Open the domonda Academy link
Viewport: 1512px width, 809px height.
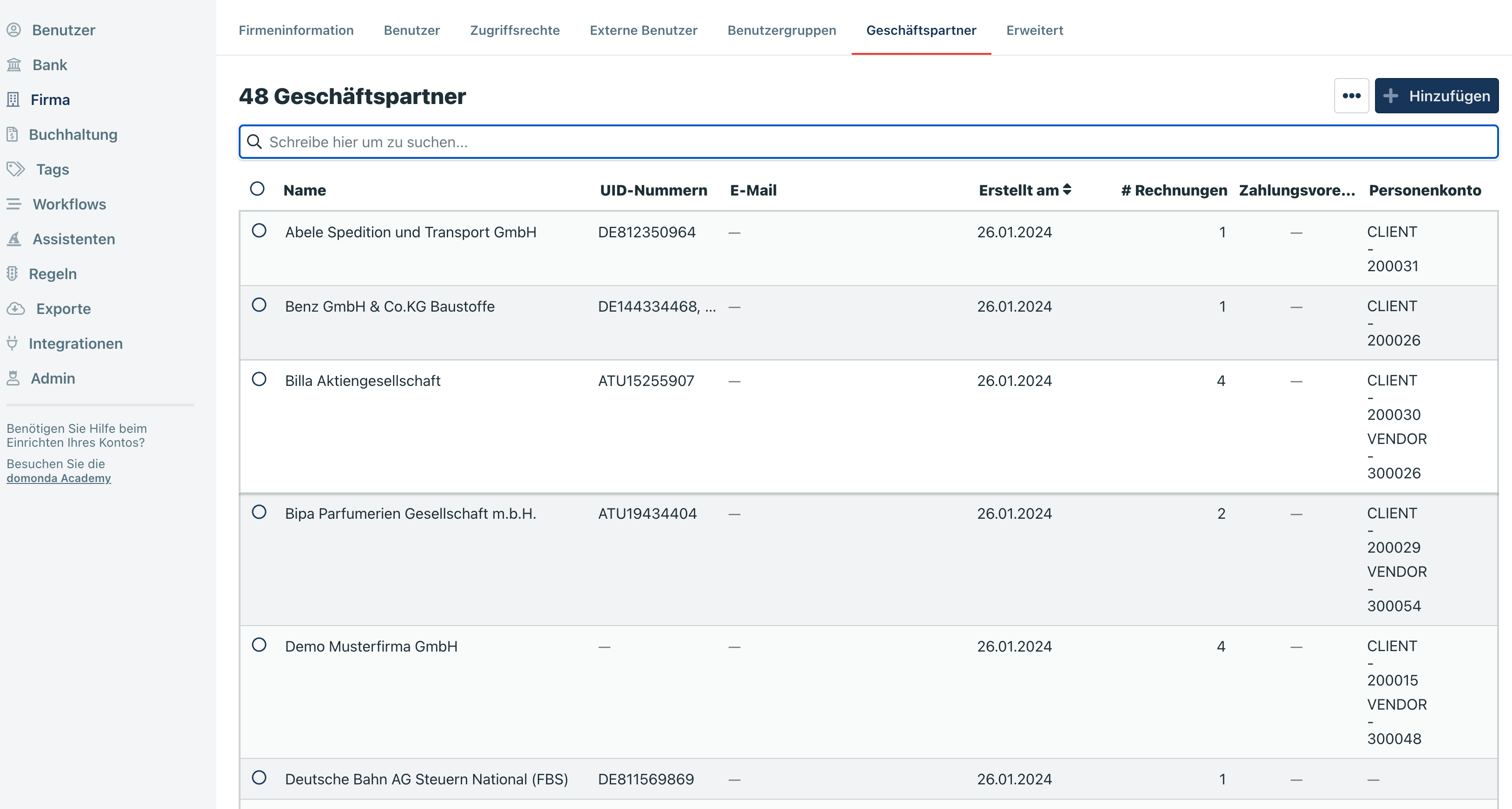tap(59, 478)
